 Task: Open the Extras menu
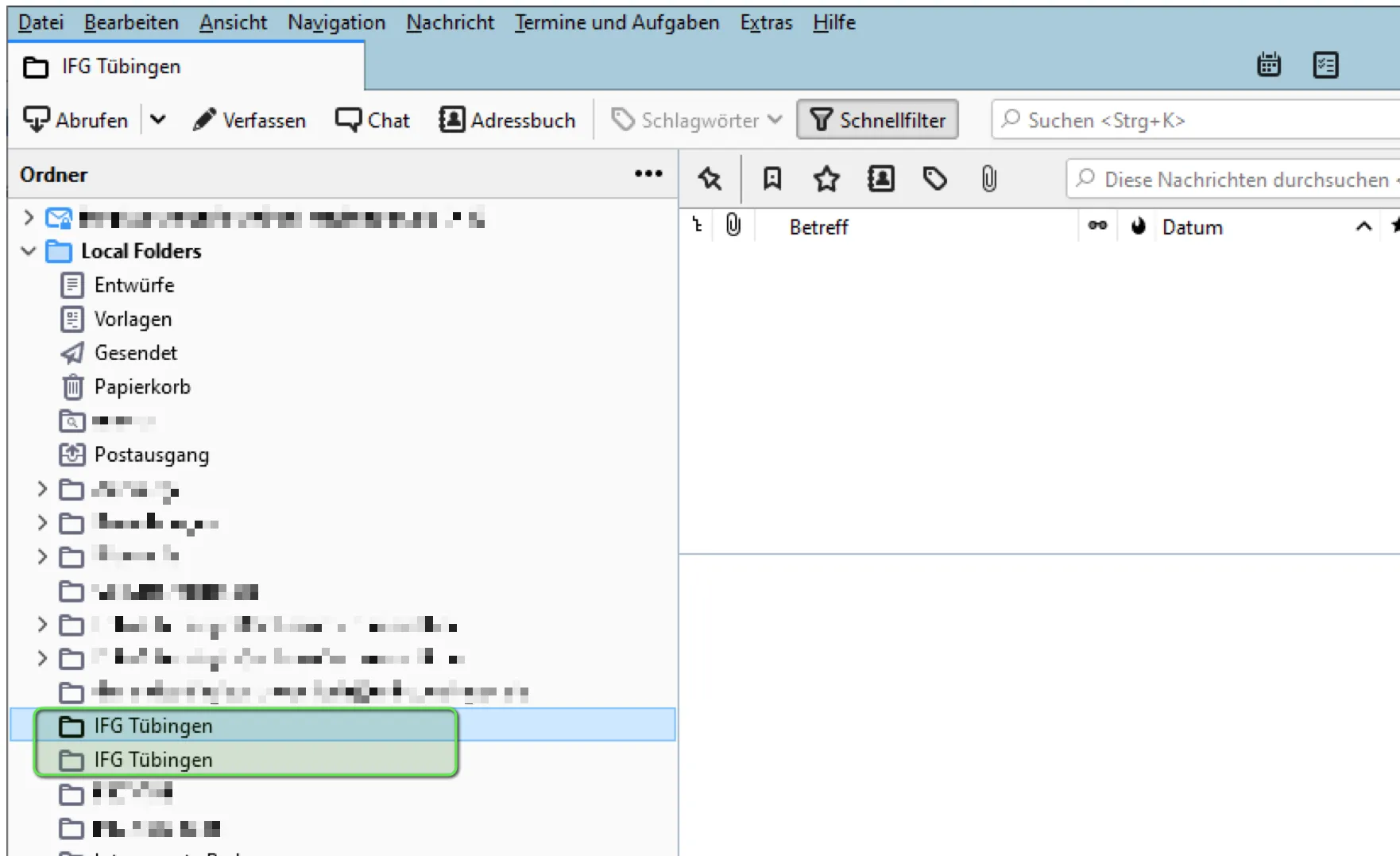pos(766,22)
